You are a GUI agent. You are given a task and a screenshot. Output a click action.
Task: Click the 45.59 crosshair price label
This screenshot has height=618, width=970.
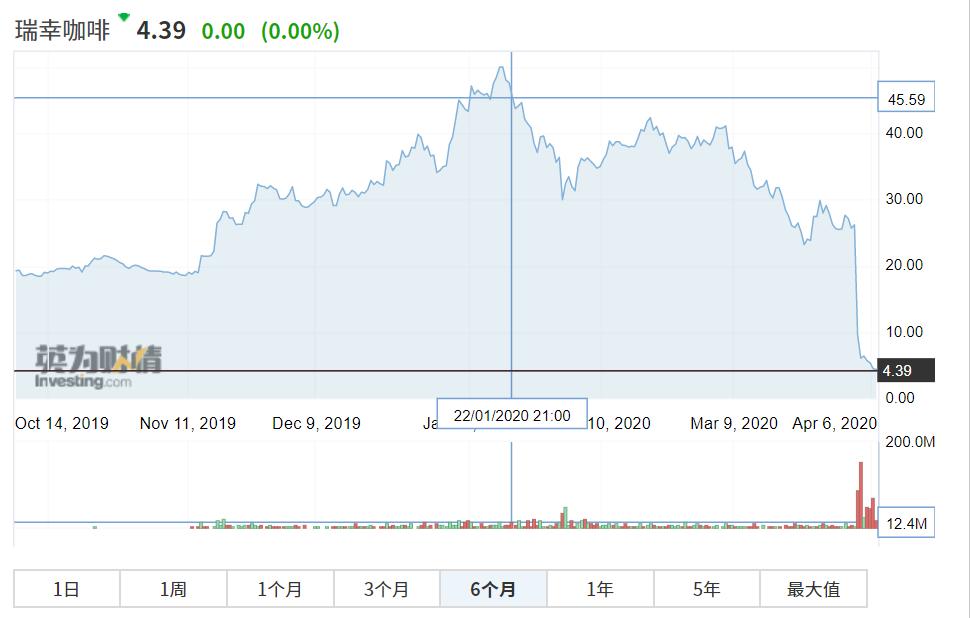coord(906,98)
